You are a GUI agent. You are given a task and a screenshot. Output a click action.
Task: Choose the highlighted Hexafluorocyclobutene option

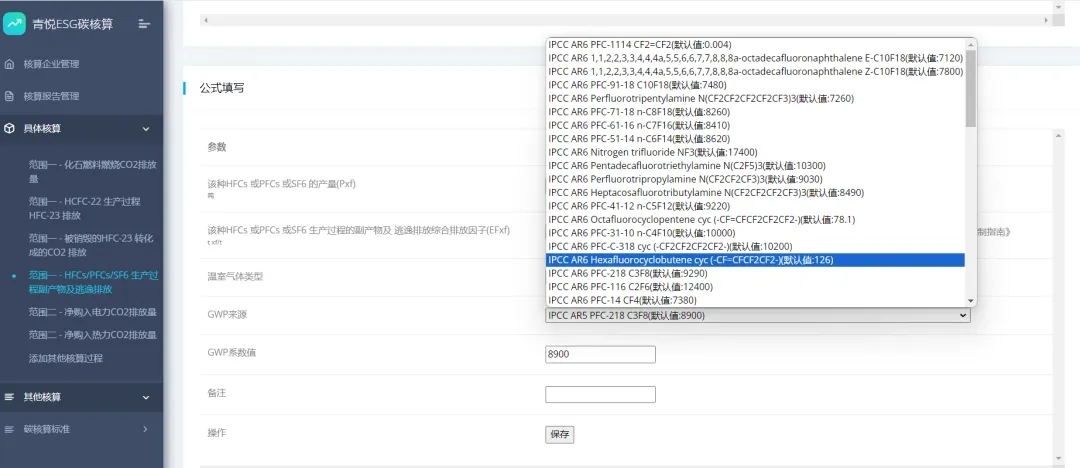[x=755, y=260]
